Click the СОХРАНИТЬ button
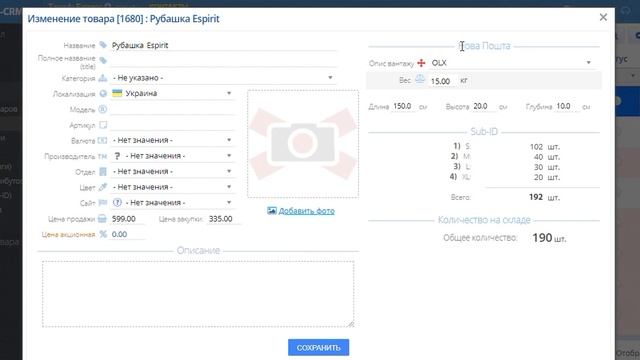 [x=318, y=347]
